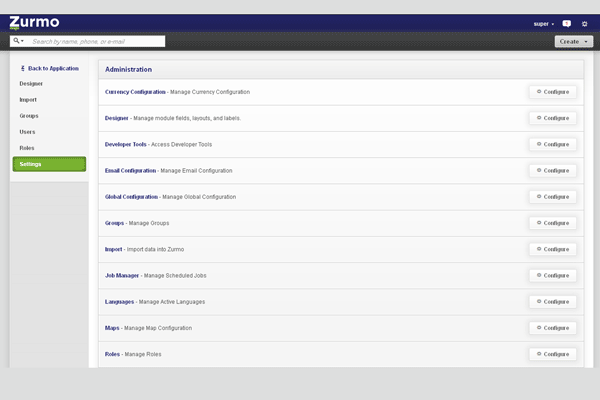Expand the super user dropdown
The image size is (600, 400).
point(545,23)
